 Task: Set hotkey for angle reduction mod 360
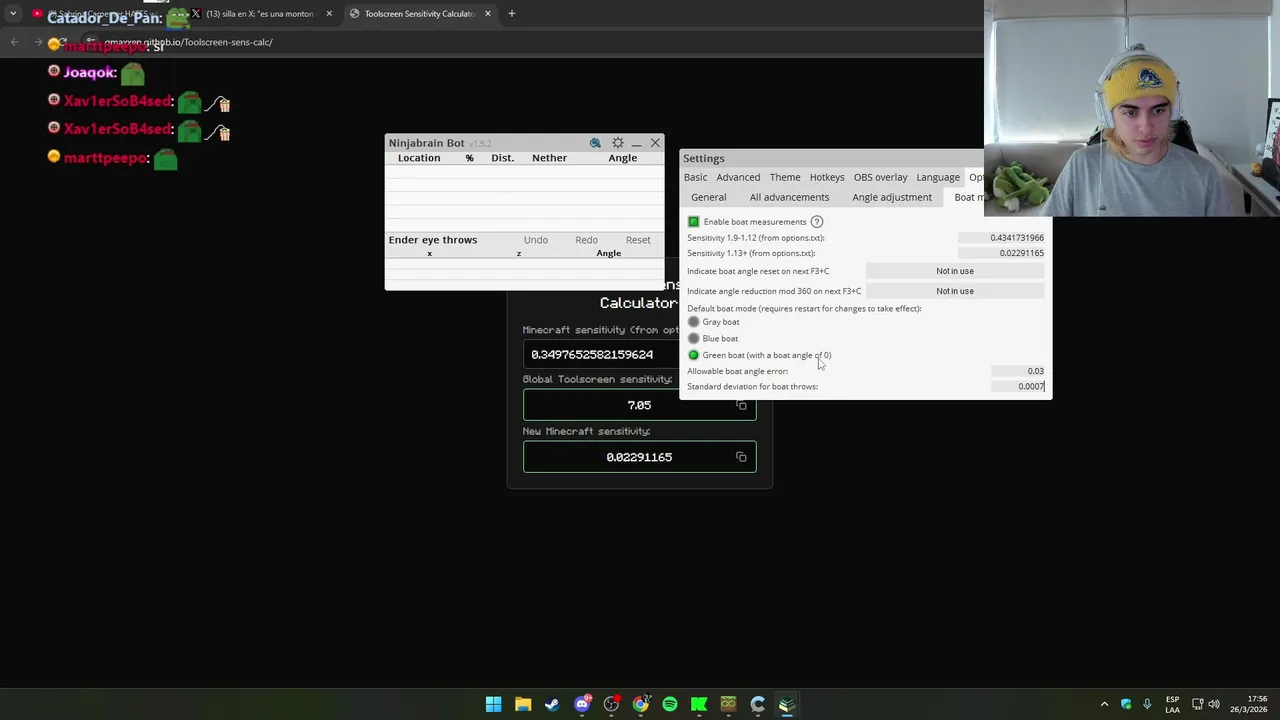[x=955, y=291]
